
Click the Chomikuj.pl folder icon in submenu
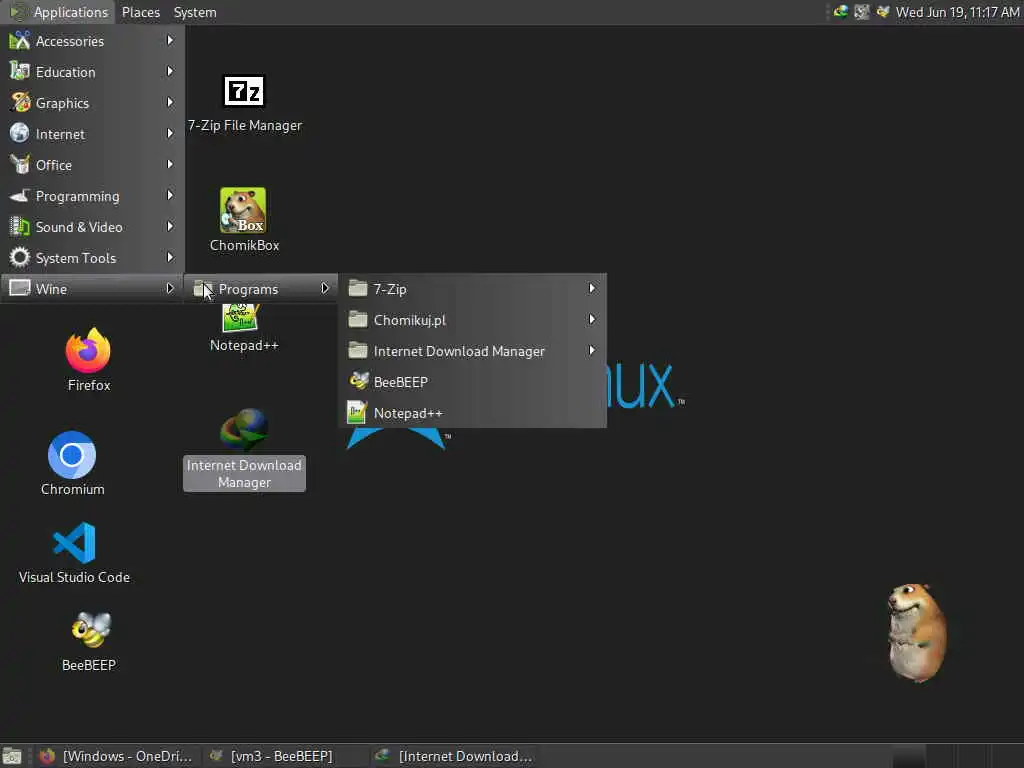point(358,319)
